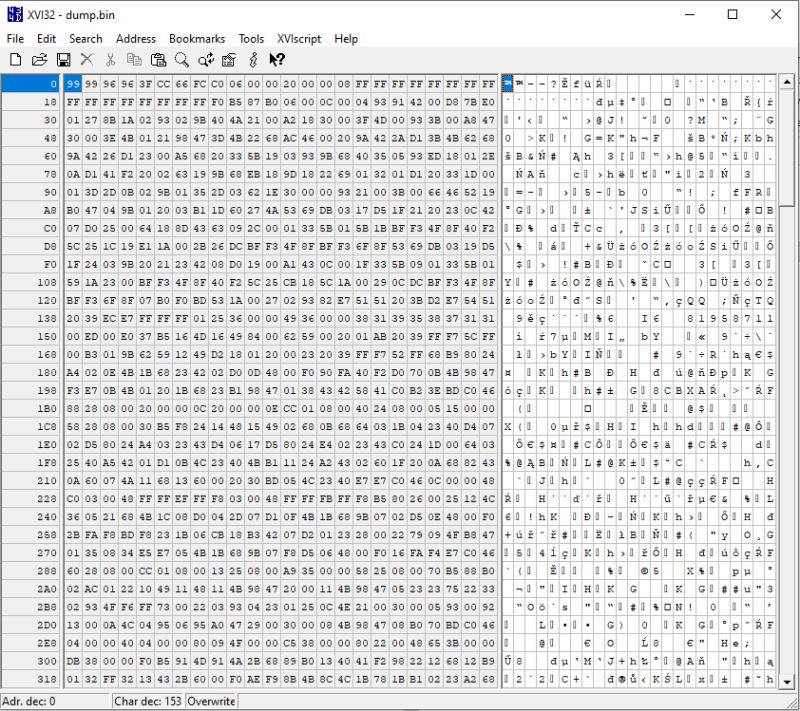Click 'Adr. dec: 0' in status bar

click(x=29, y=701)
